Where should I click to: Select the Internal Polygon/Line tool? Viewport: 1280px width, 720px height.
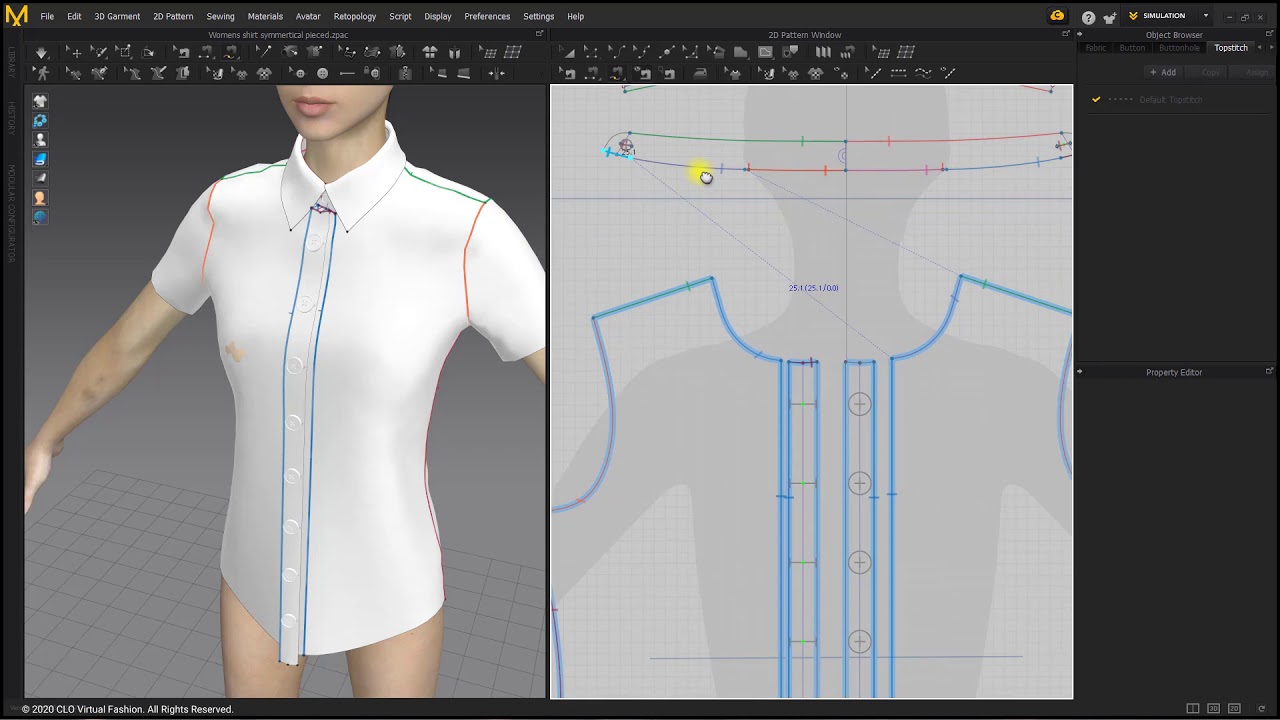click(x=765, y=52)
